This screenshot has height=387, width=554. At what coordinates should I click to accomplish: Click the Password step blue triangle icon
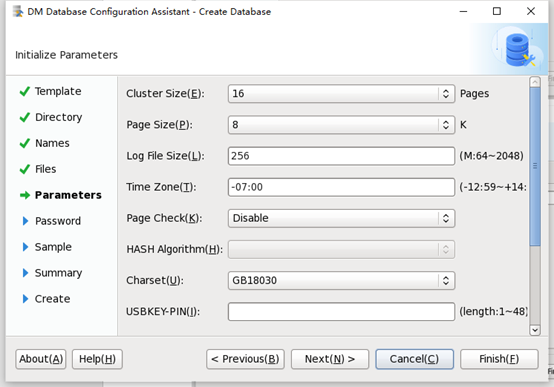(25, 221)
